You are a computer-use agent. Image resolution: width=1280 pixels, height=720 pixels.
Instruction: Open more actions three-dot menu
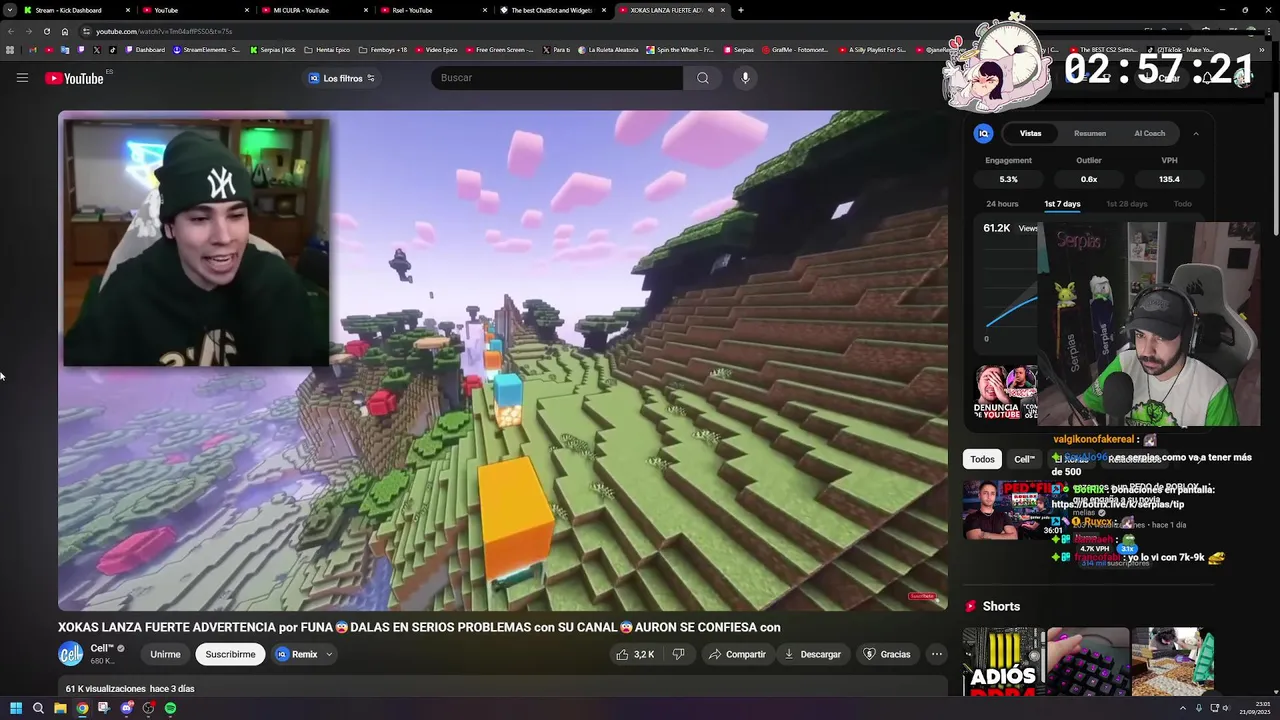(x=937, y=654)
